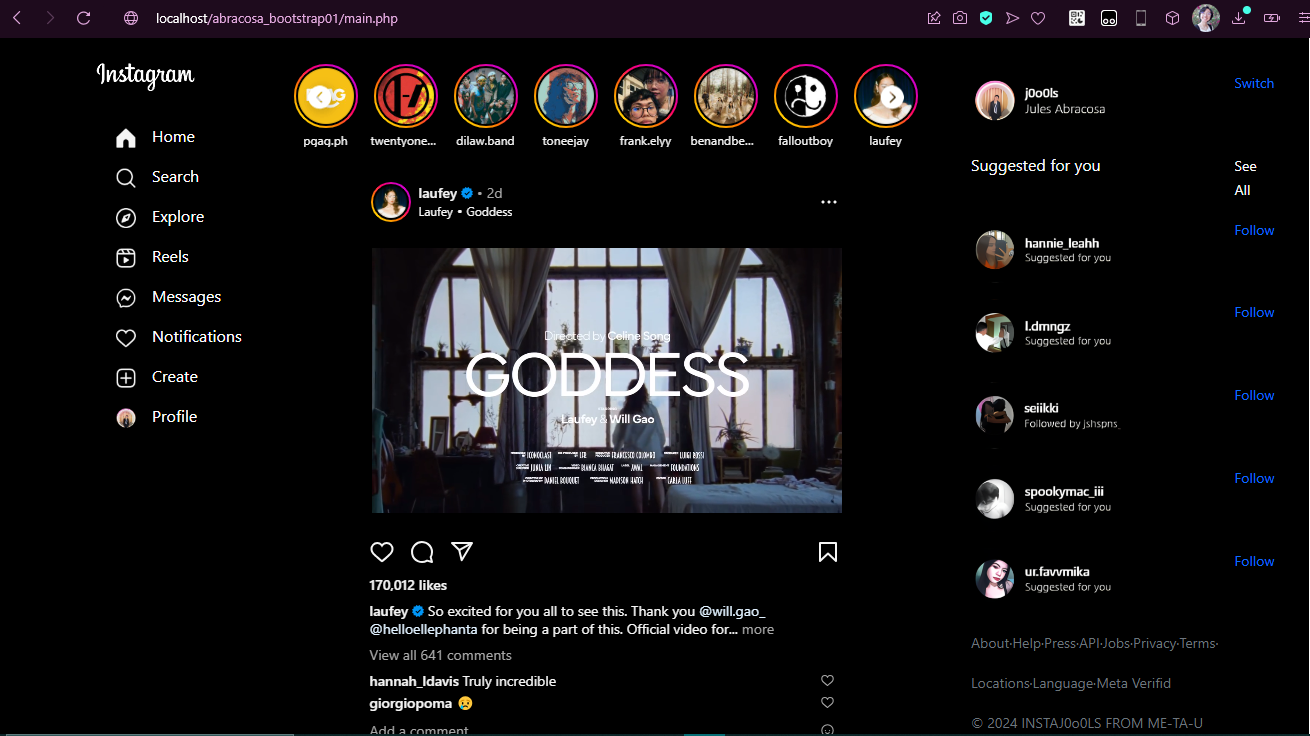Expand caption by clicking more
Viewport: 1310px width, 736px height.
(x=757, y=630)
